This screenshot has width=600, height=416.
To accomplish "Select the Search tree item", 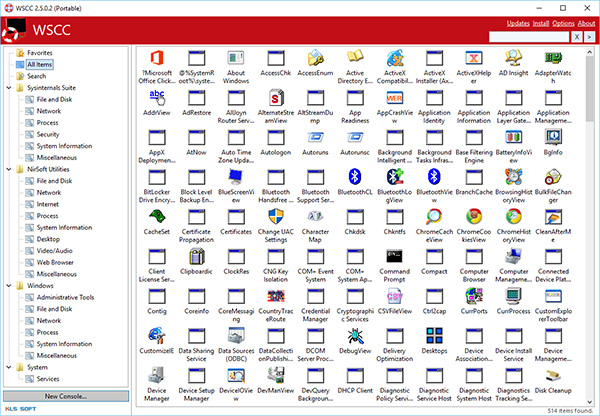I will pos(36,76).
